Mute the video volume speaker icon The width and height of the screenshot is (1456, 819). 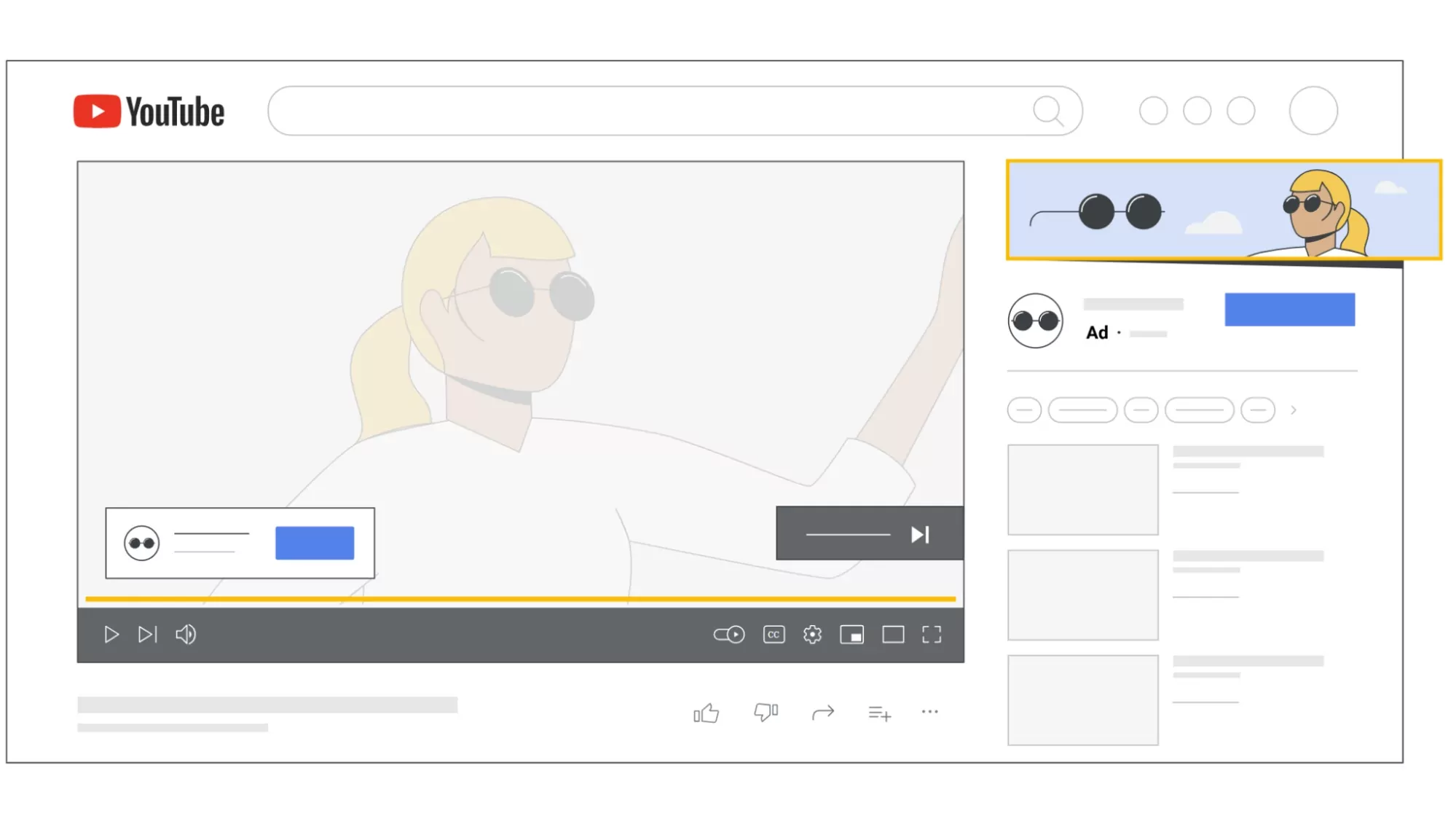click(186, 635)
